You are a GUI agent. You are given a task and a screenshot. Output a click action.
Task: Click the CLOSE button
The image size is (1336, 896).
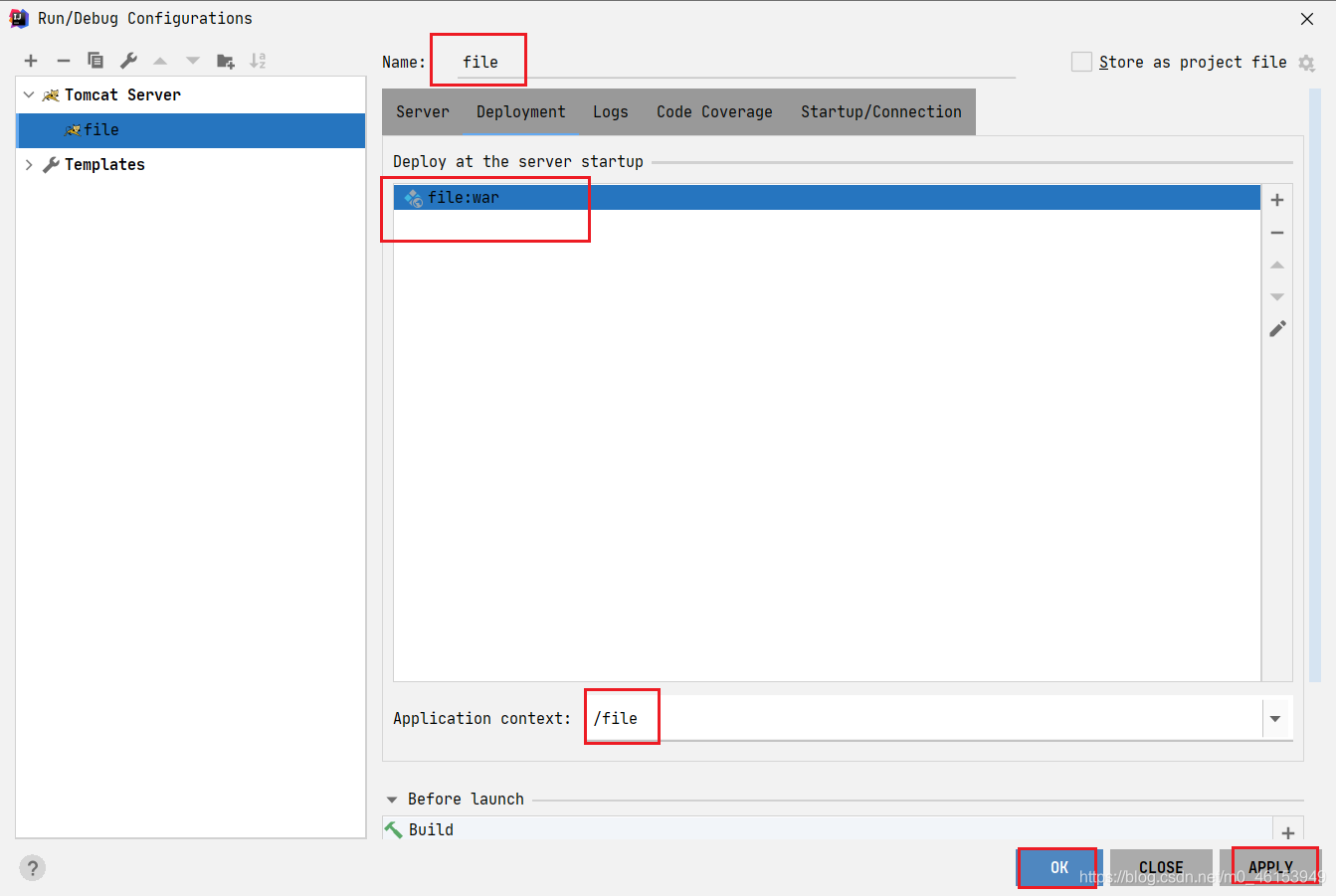click(x=1161, y=868)
